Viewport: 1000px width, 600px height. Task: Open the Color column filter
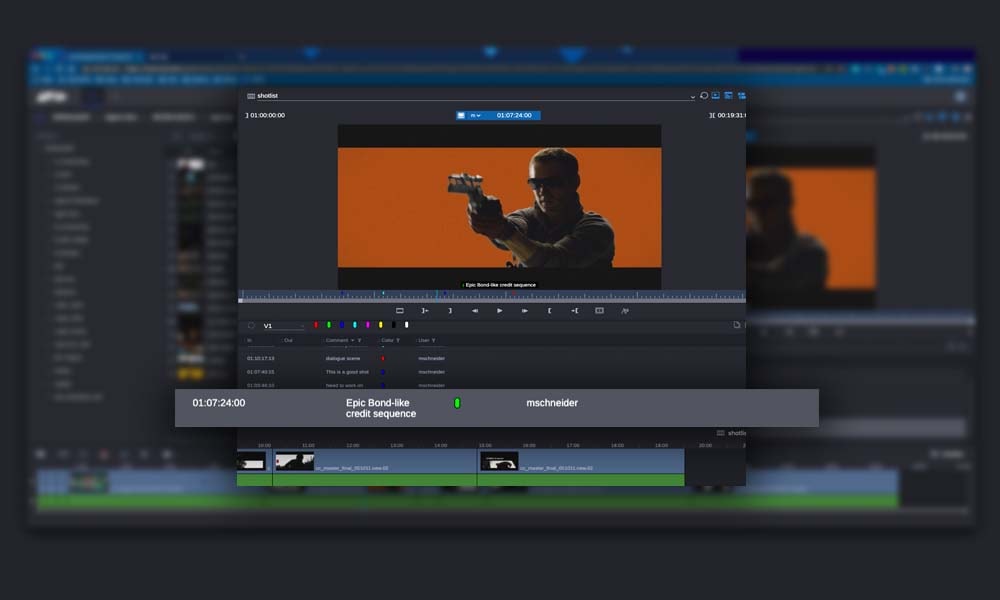pyautogui.click(x=398, y=340)
